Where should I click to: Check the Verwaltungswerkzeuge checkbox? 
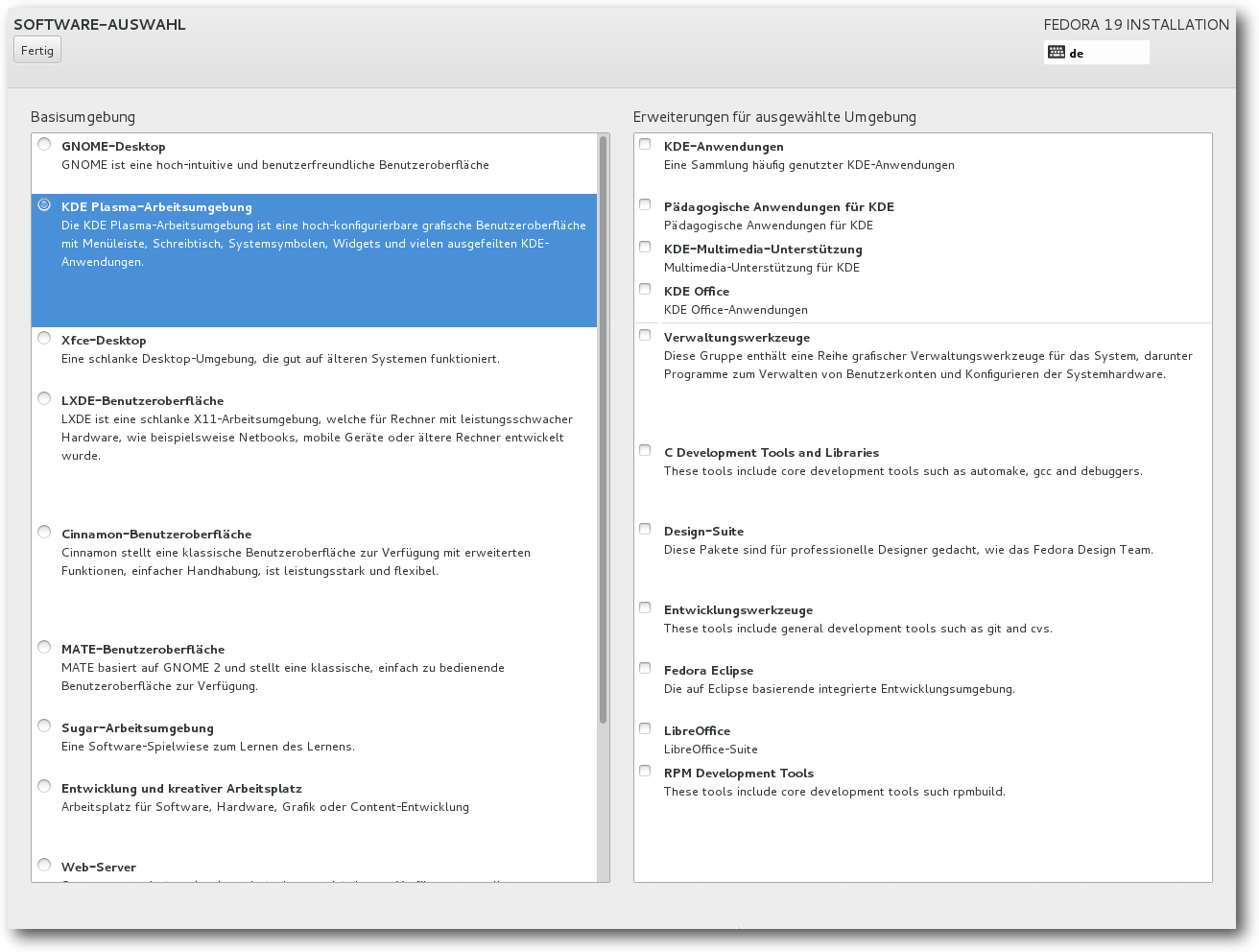645,336
